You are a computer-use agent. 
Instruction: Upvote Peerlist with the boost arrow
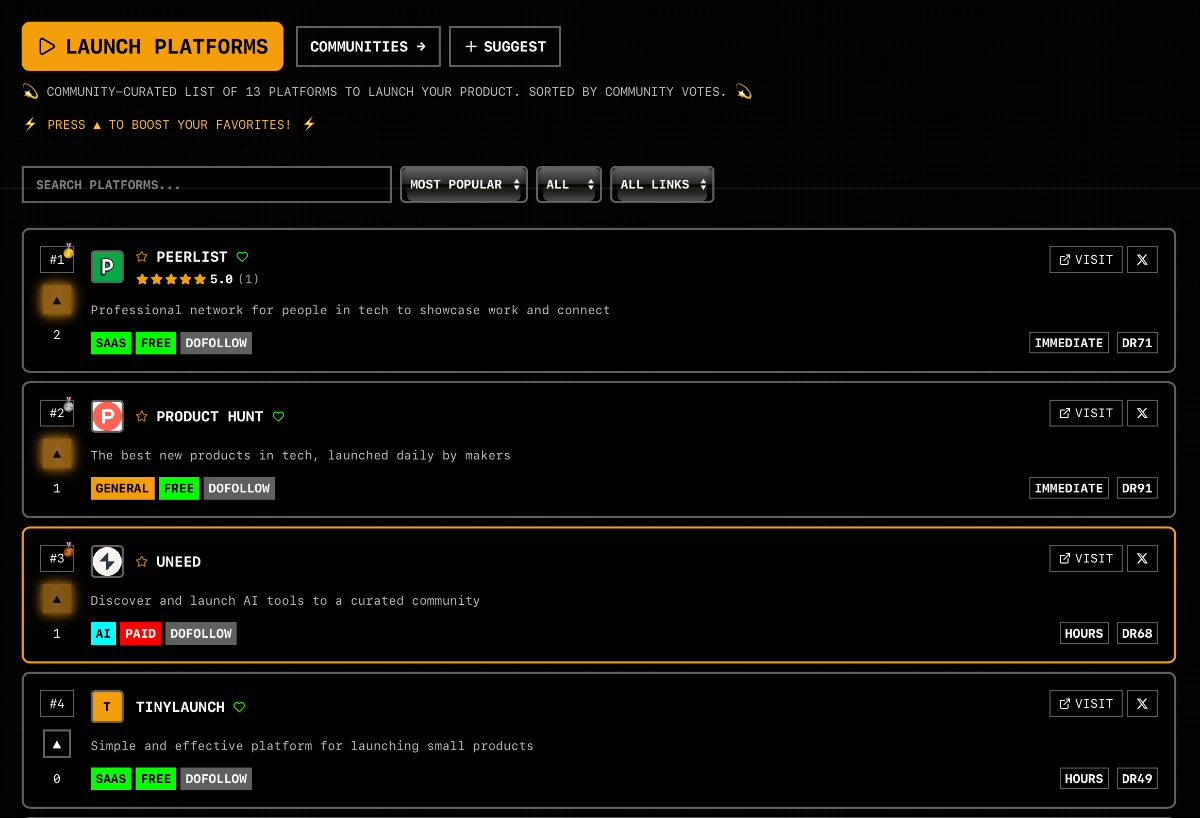[x=57, y=299]
